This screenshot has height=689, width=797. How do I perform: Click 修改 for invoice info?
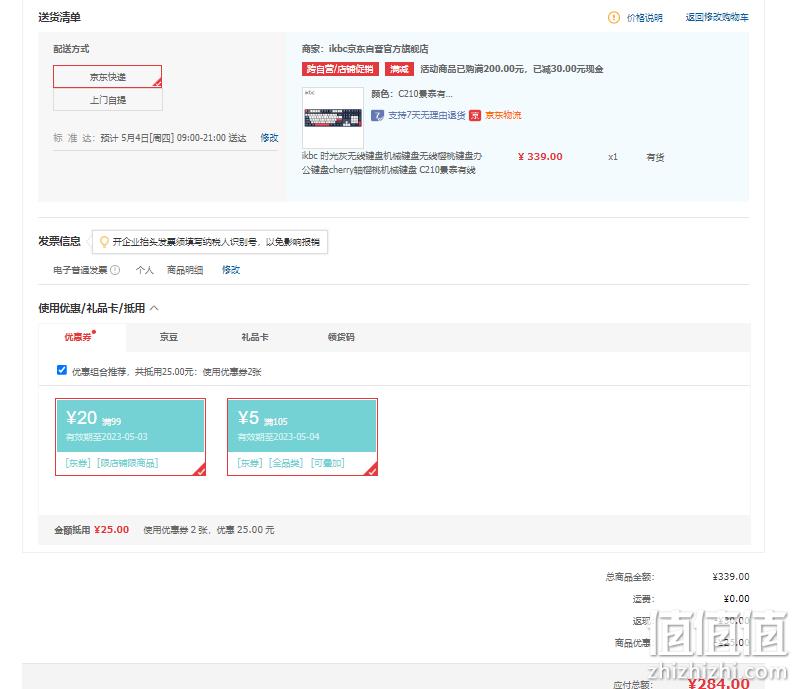point(231,270)
